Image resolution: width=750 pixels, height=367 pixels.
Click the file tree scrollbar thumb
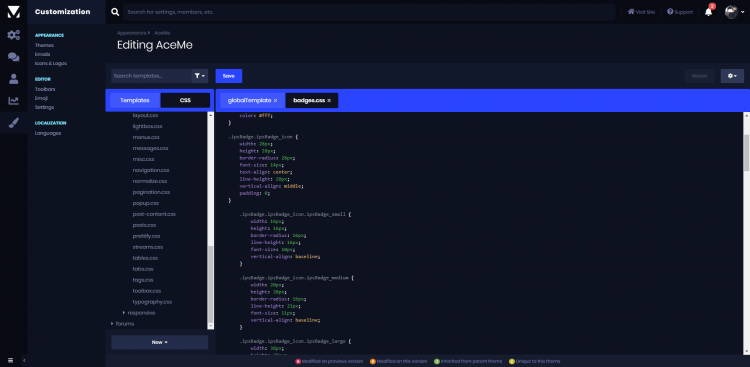tap(210, 284)
